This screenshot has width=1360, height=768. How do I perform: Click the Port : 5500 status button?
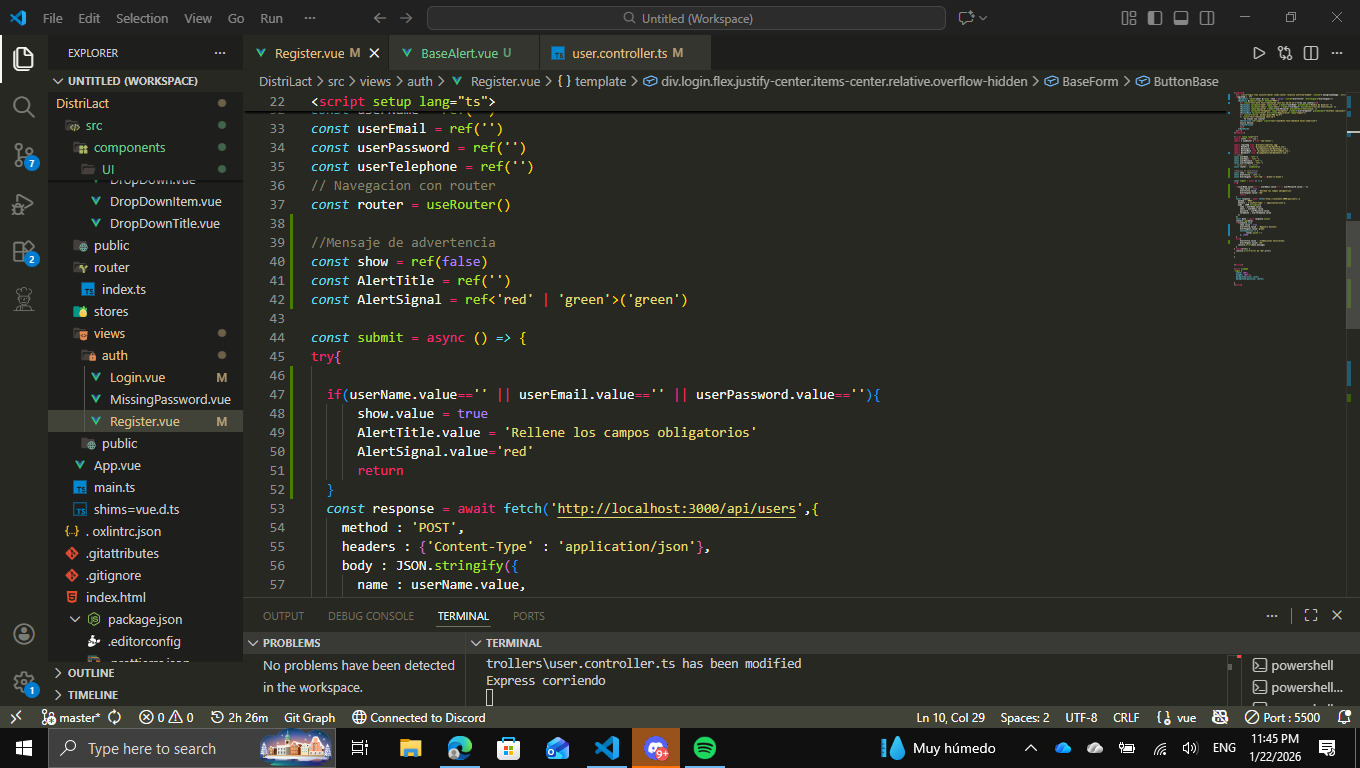tap(1282, 717)
